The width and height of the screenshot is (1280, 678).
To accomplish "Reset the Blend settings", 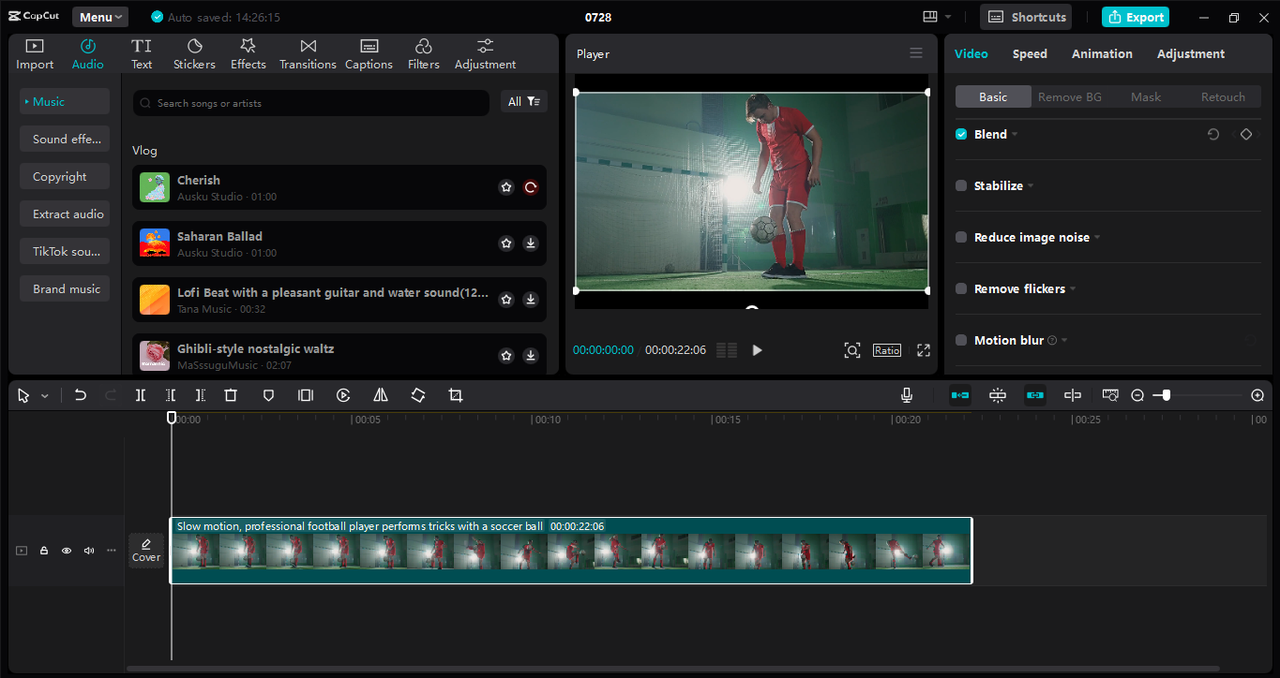I will 1213,134.
